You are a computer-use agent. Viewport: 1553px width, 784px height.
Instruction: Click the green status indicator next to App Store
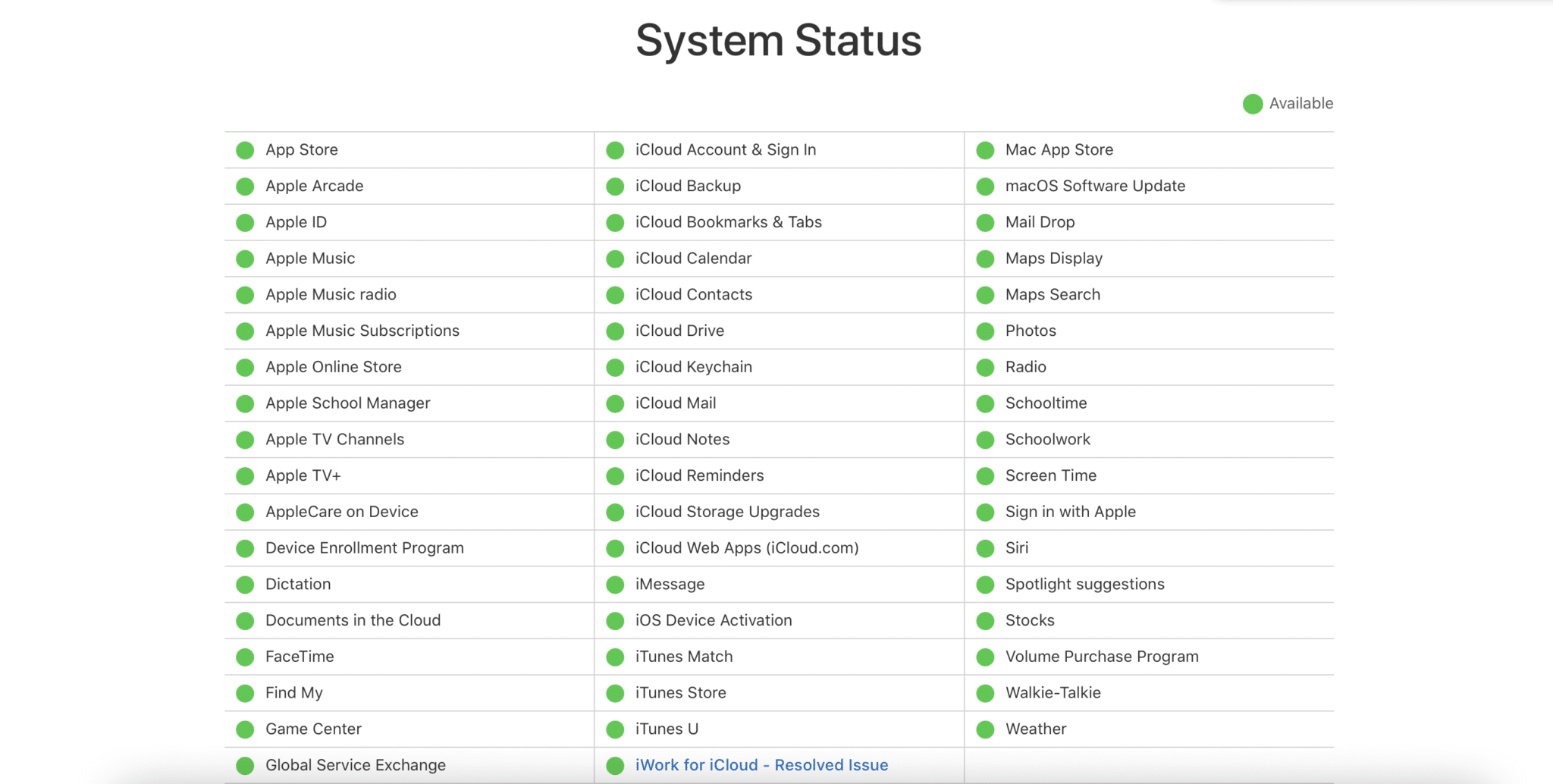(x=244, y=149)
